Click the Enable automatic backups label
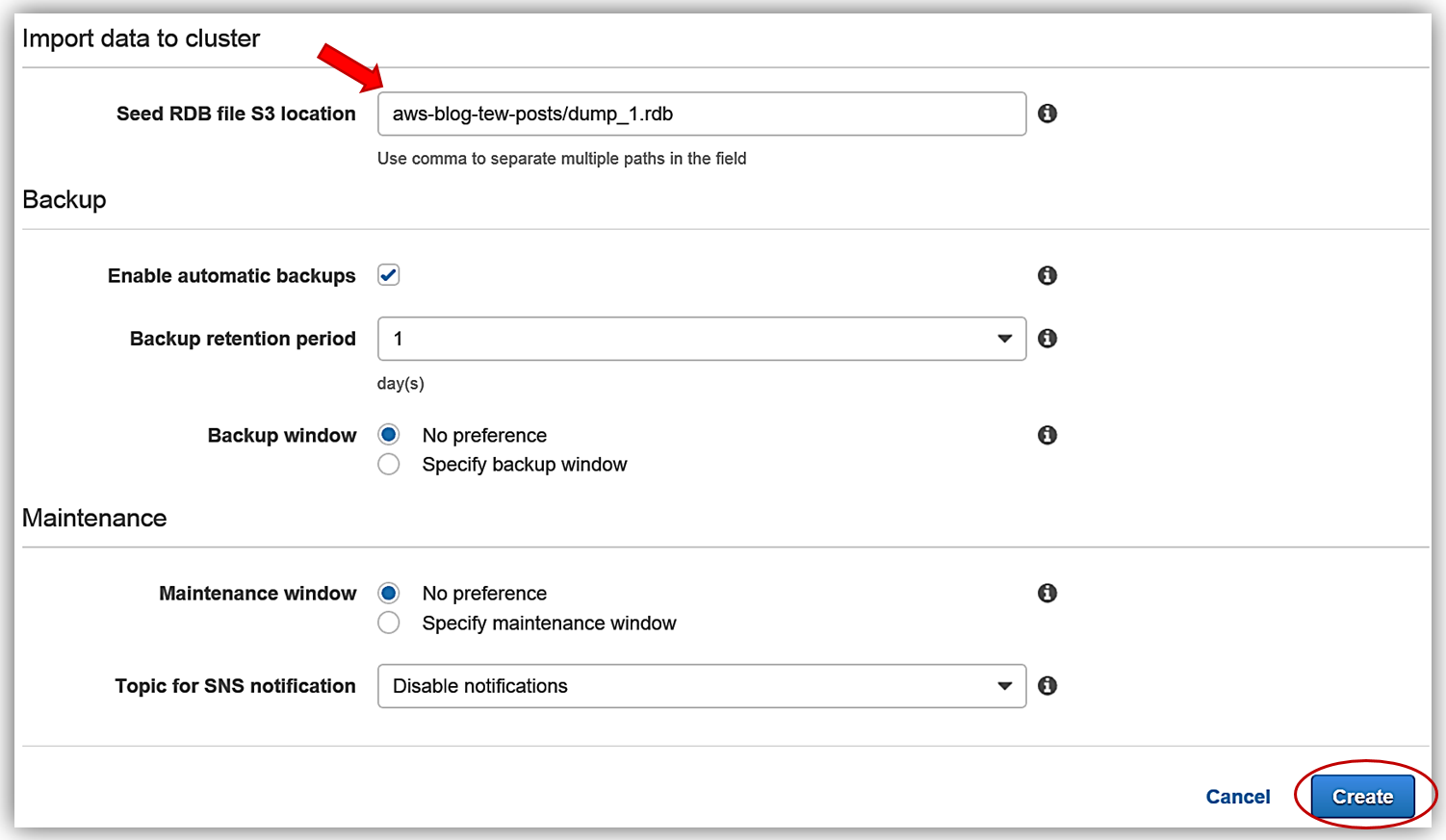 [x=231, y=276]
